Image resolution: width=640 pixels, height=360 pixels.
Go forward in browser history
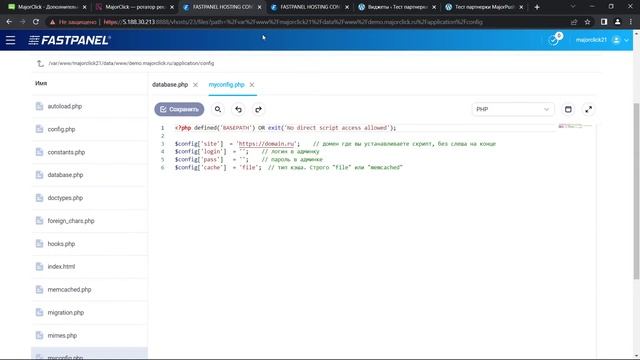[x=22, y=22]
